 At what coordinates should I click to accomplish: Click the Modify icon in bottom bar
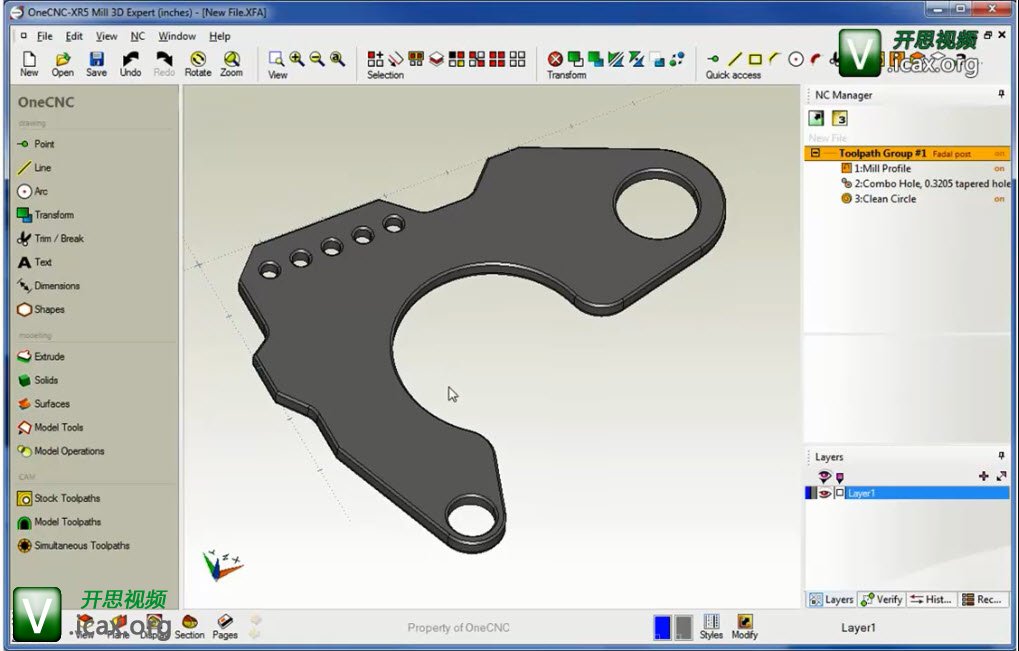(x=745, y=627)
